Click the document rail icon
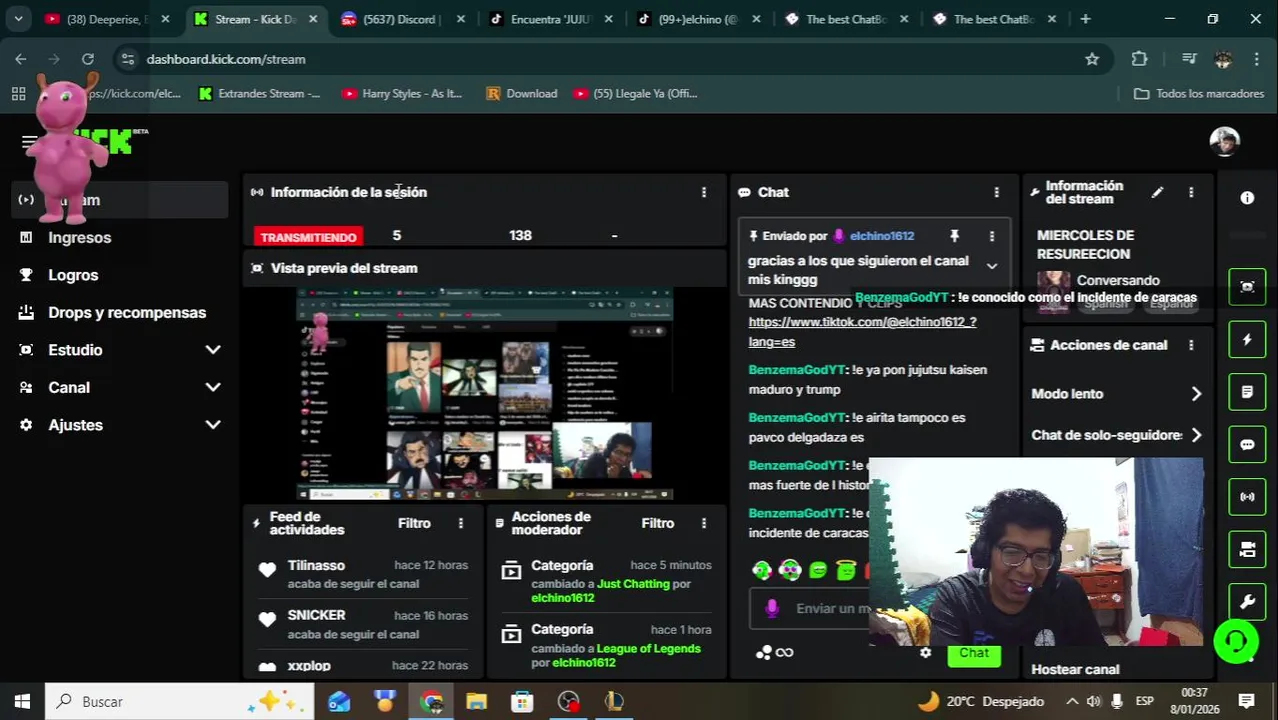This screenshot has height=720, width=1278. (1247, 392)
